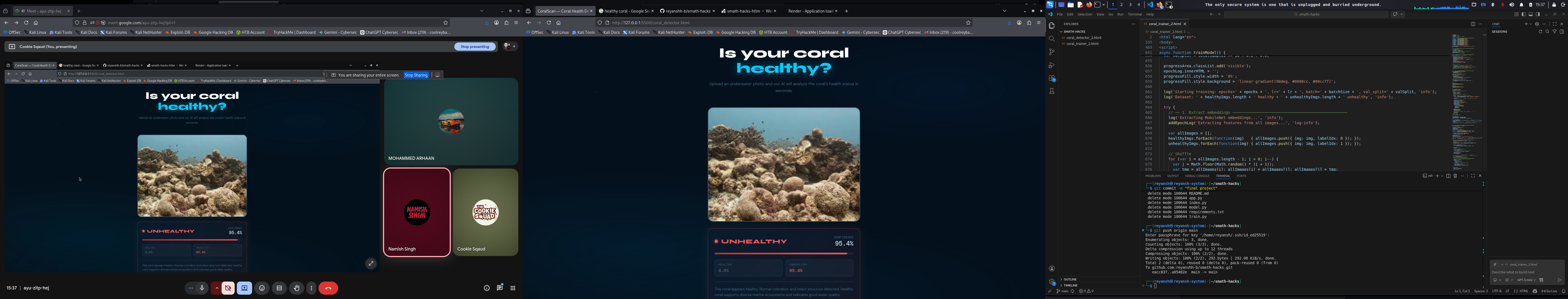Screen dimensions: 1568x299
Task: Toggle closed captions in Meet
Action: (x=279, y=288)
